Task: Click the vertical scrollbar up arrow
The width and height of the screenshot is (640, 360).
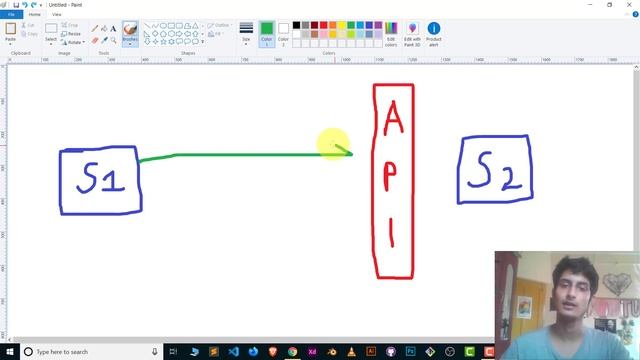Action: click(636, 67)
